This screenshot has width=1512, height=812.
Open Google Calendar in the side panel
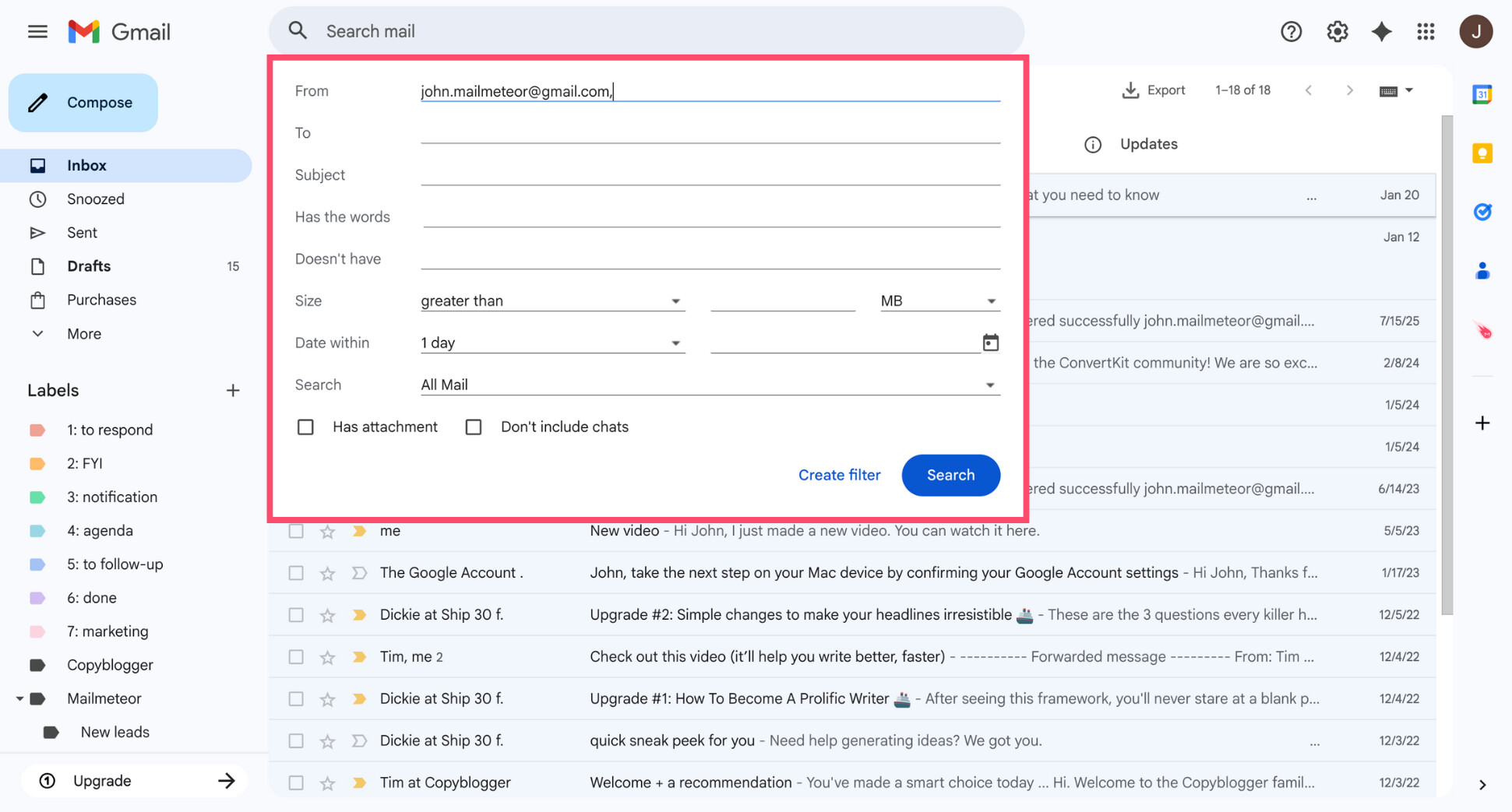(1482, 93)
